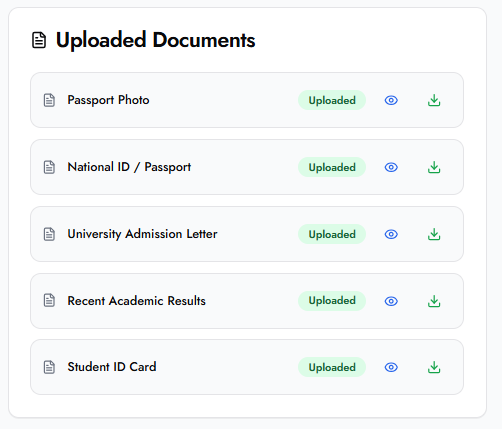502x429 pixels.
Task: Click the Uploaded Documents header icon
Action: [39, 40]
